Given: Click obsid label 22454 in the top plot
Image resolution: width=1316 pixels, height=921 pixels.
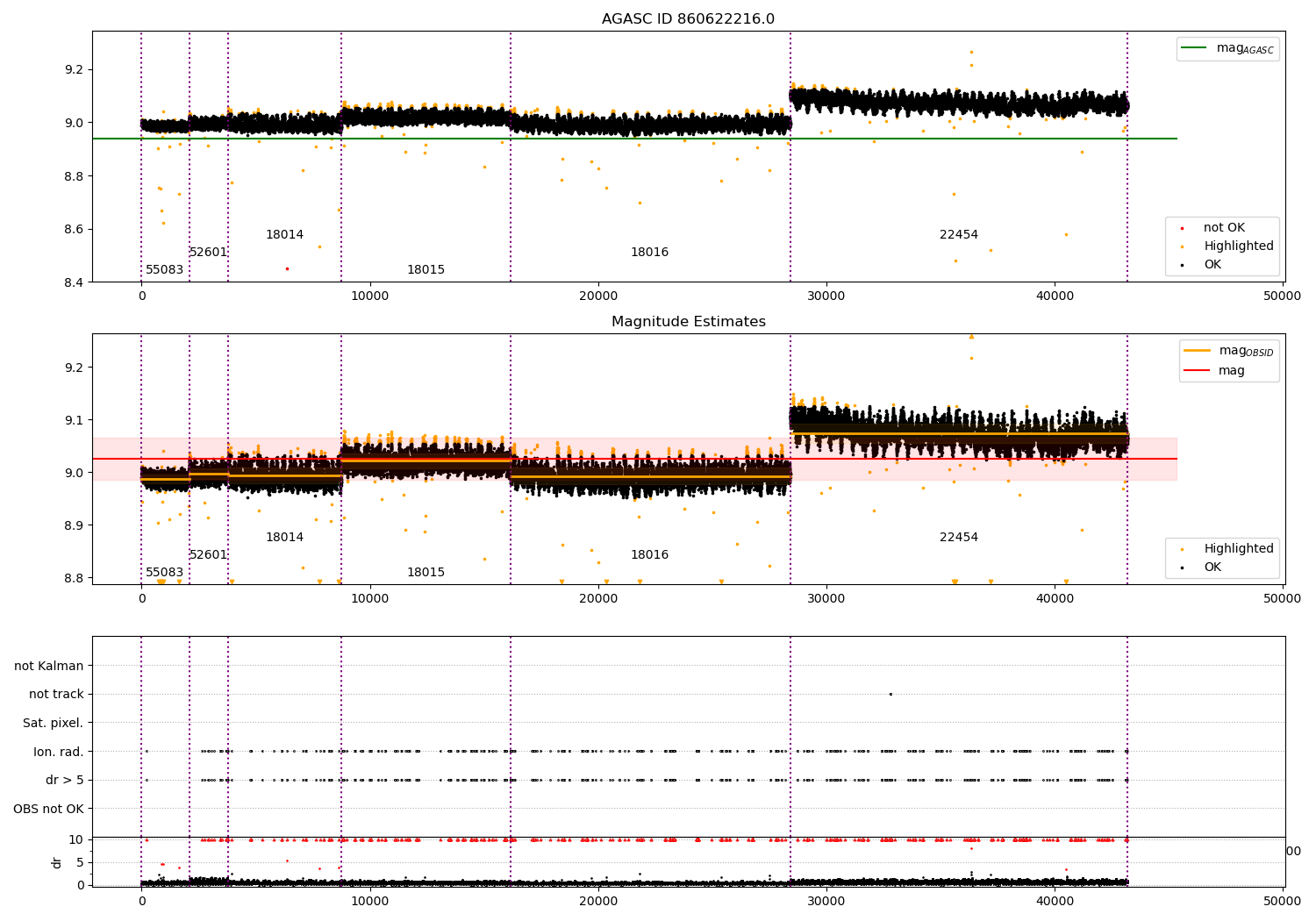Looking at the screenshot, I should pos(959,234).
